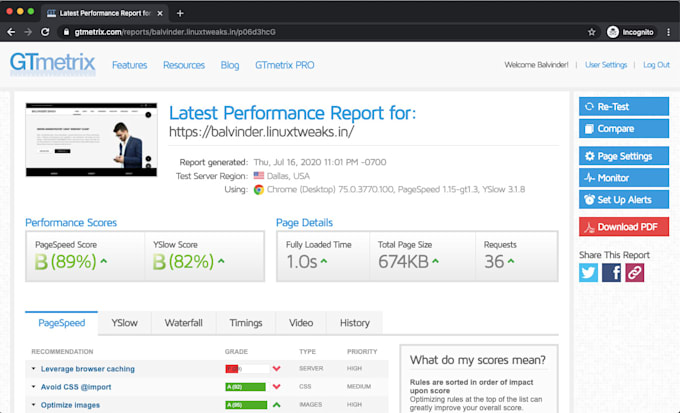Open User Settings
The width and height of the screenshot is (680, 413).
pyautogui.click(x=606, y=65)
